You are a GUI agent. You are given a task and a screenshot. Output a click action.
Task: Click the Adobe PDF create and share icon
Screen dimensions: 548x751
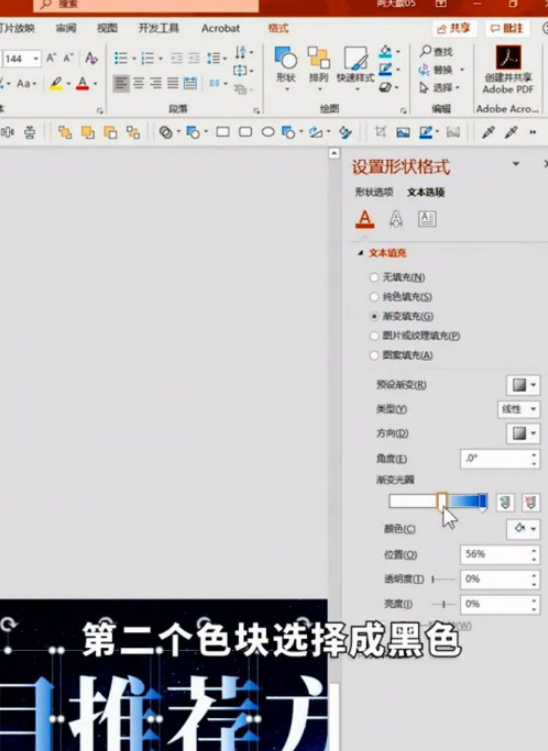coord(508,69)
